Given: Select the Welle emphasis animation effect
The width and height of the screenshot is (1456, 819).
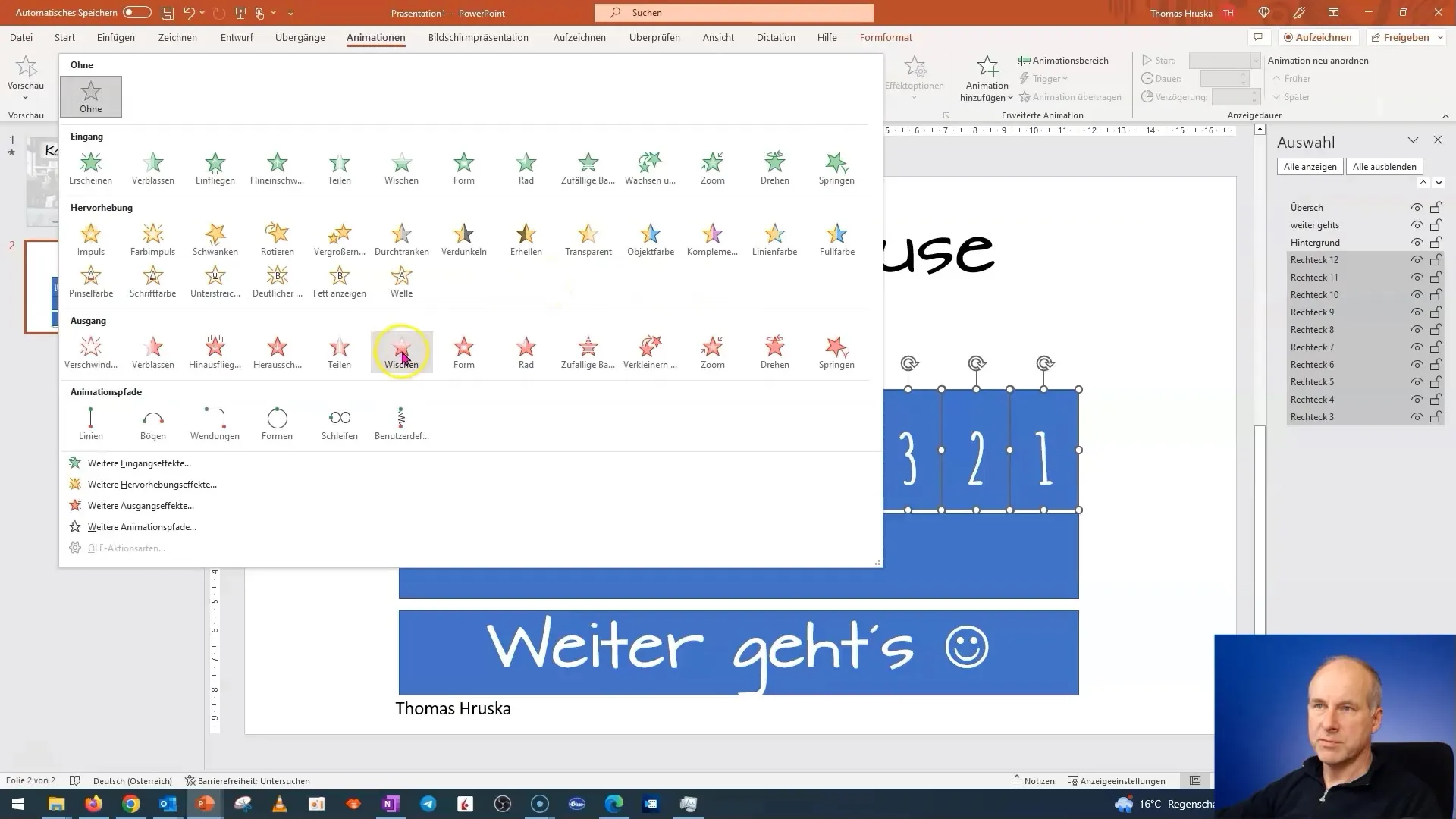Looking at the screenshot, I should click(401, 279).
